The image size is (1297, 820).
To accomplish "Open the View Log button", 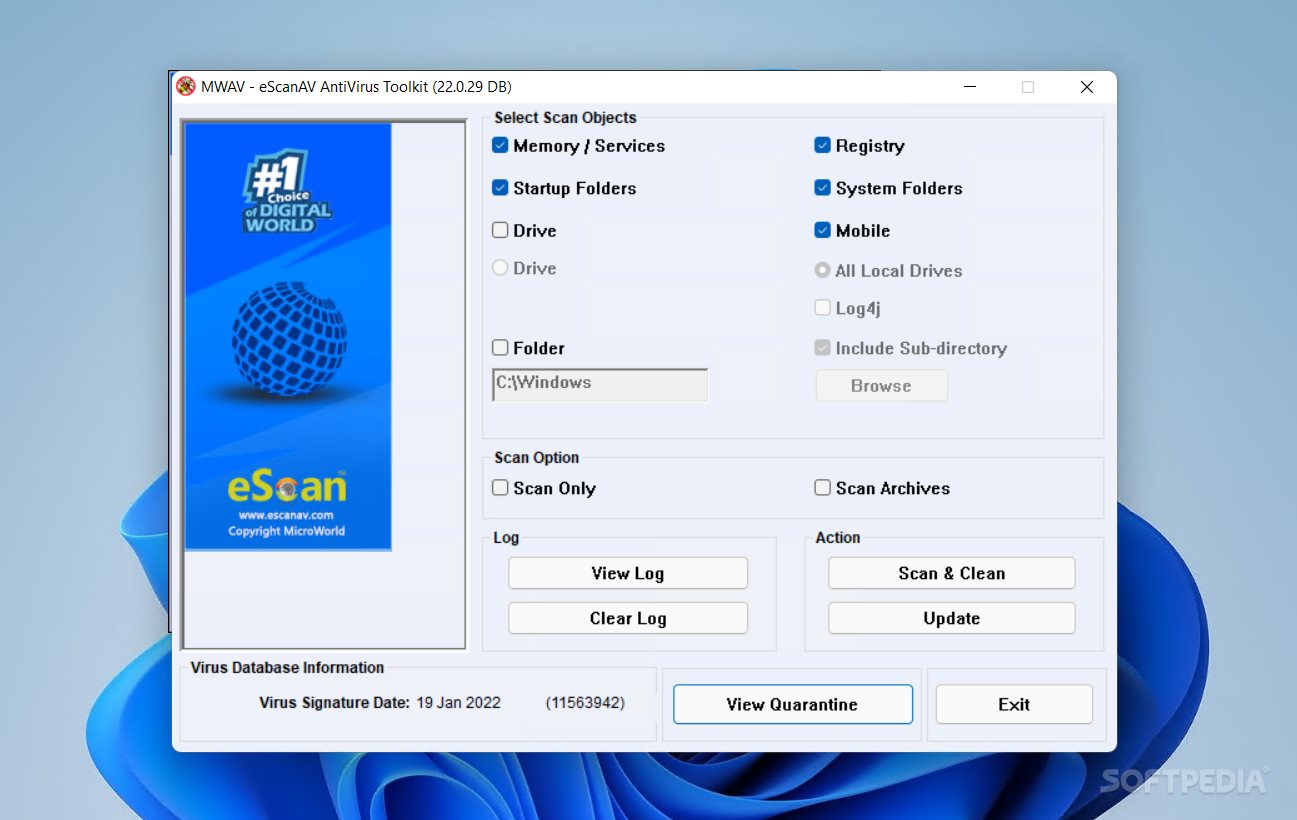I will [628, 573].
